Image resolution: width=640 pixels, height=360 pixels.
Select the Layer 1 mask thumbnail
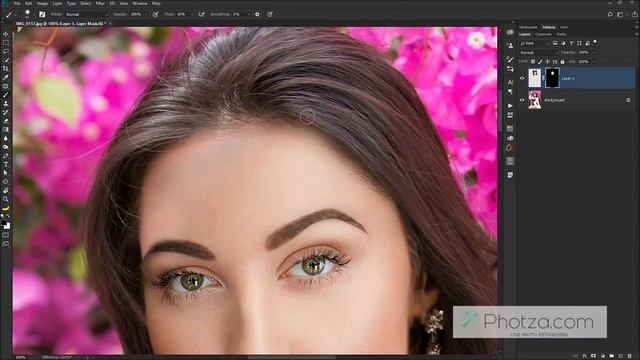(552, 78)
